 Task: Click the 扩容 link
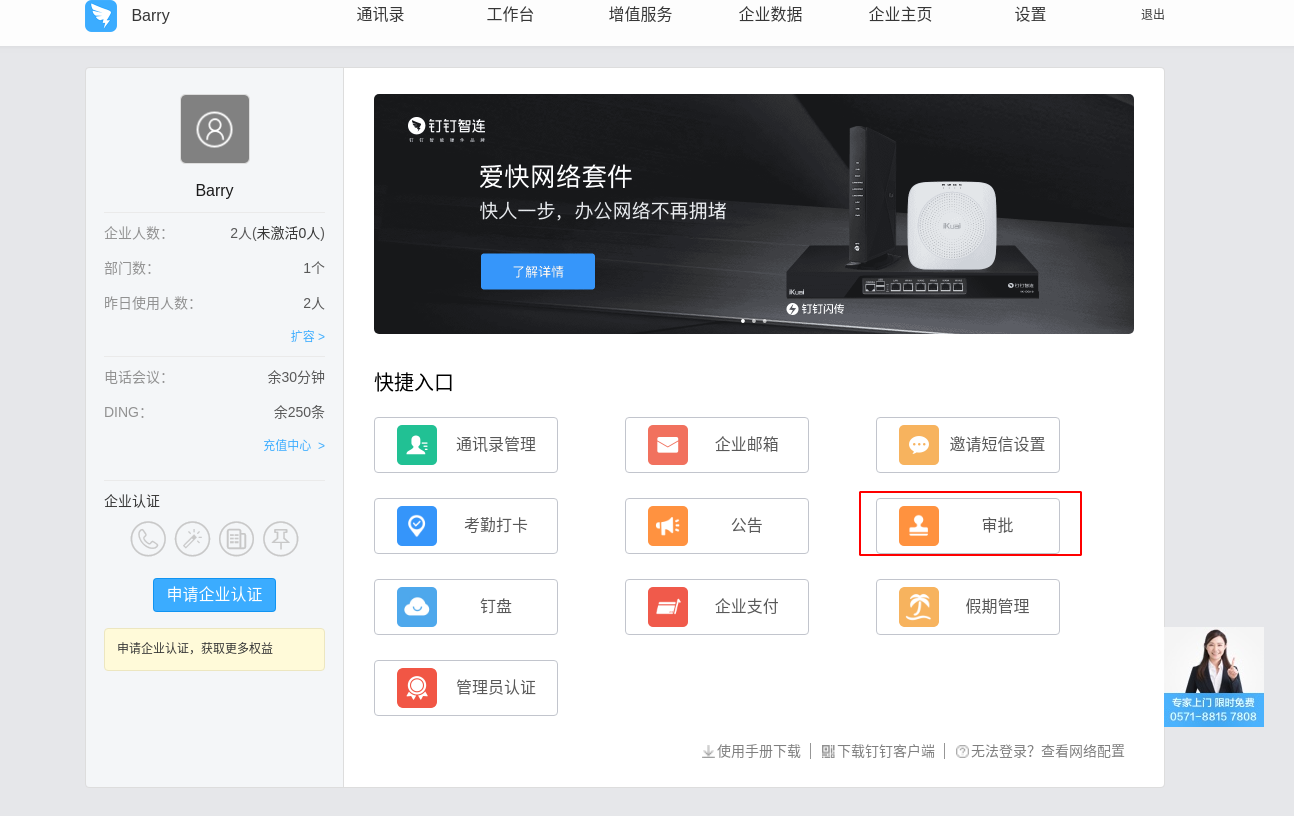click(x=308, y=337)
